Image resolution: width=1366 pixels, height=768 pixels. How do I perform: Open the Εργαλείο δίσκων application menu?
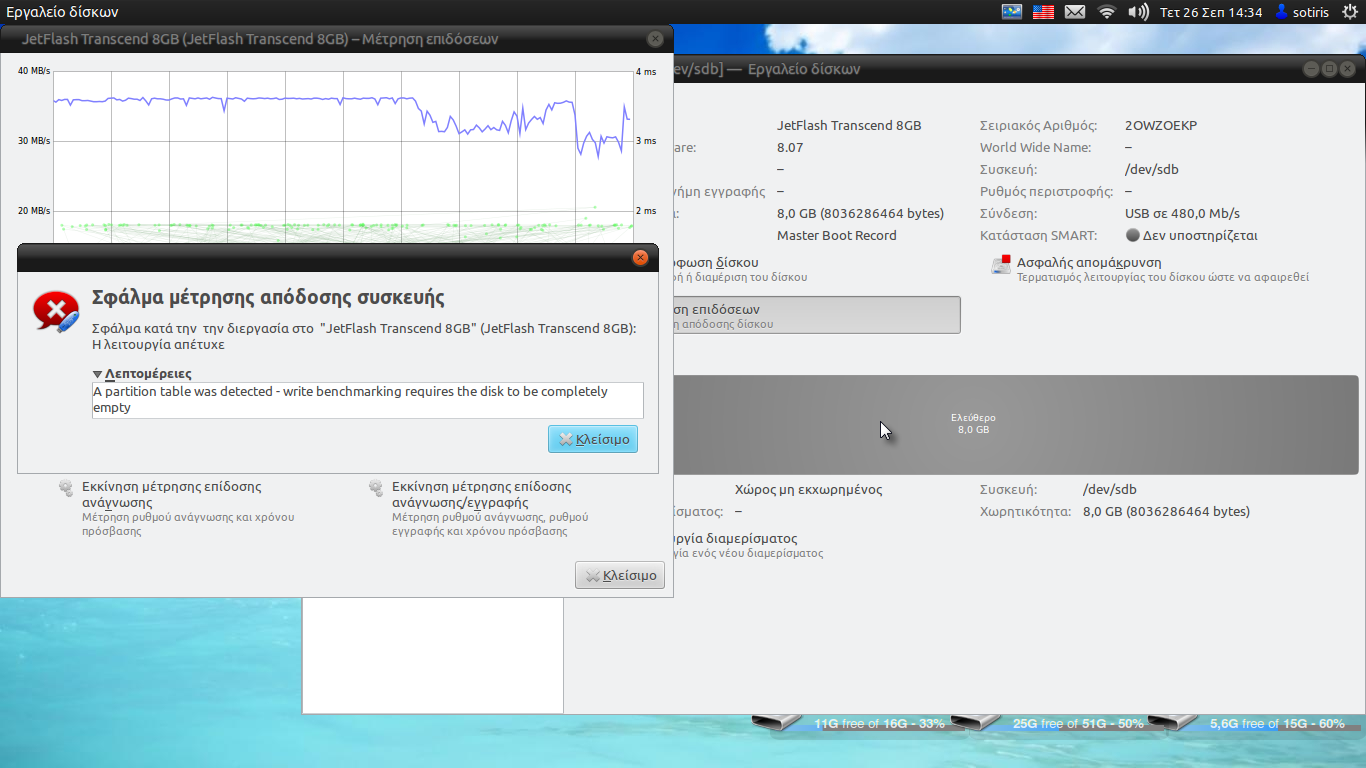pyautogui.click(x=62, y=12)
